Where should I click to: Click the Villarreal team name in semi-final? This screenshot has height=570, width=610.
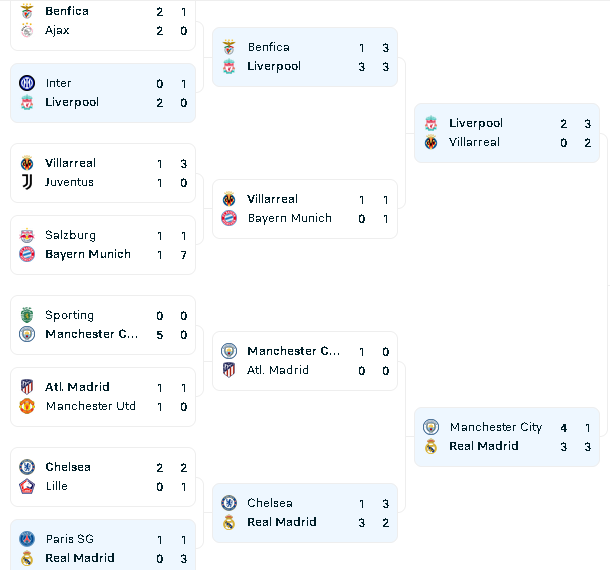click(474, 142)
